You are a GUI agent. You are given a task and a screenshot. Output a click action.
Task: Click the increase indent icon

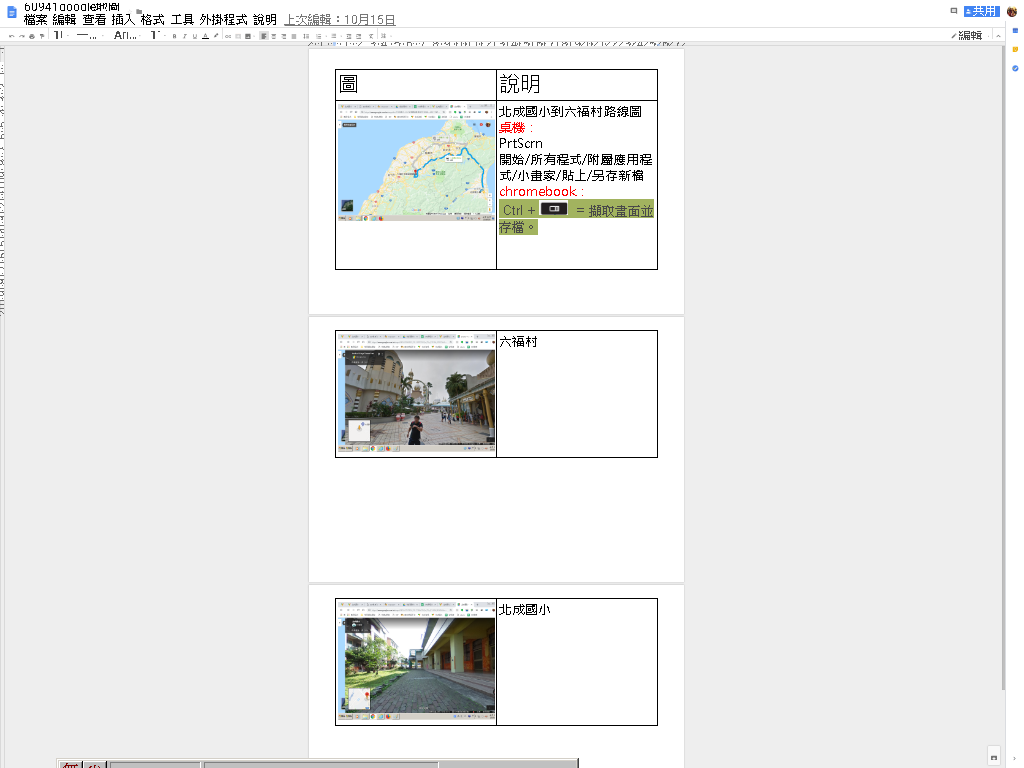coord(359,36)
